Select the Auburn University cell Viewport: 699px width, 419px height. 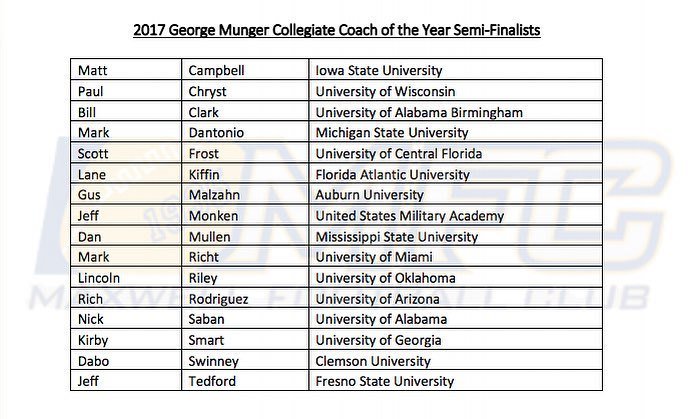coord(456,194)
